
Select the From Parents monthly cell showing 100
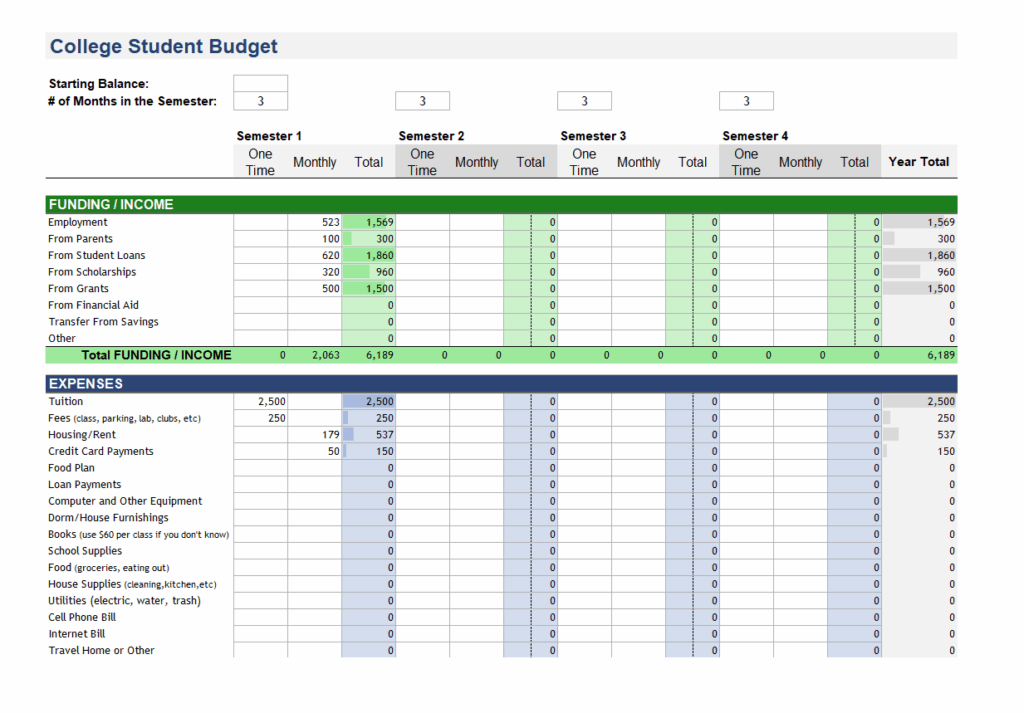(315, 238)
